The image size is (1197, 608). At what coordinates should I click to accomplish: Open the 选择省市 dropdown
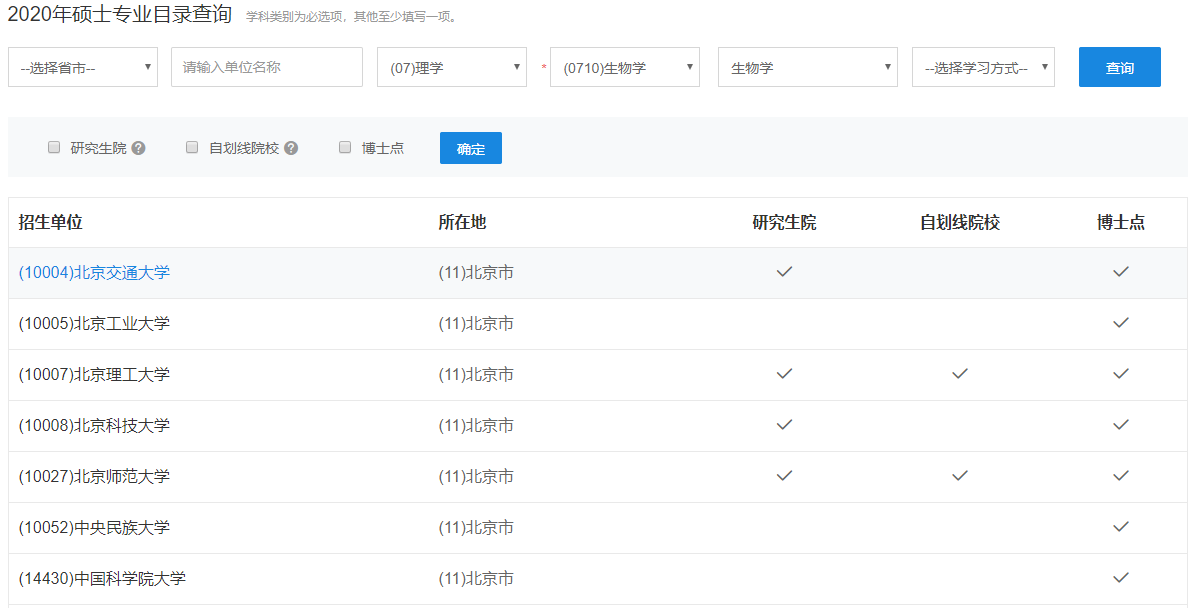tap(83, 67)
